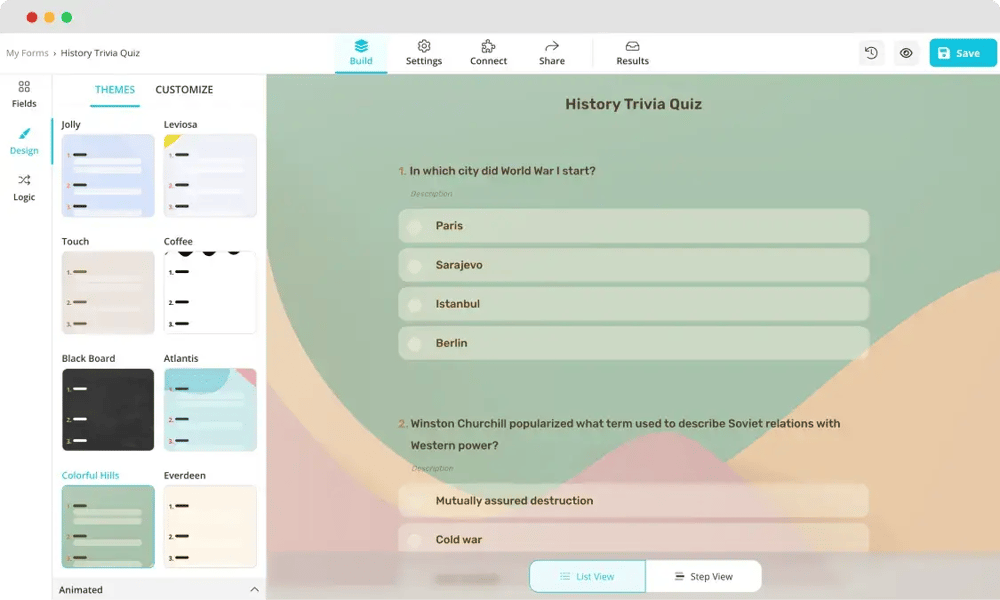Click the Share arrow icon

pyautogui.click(x=552, y=47)
